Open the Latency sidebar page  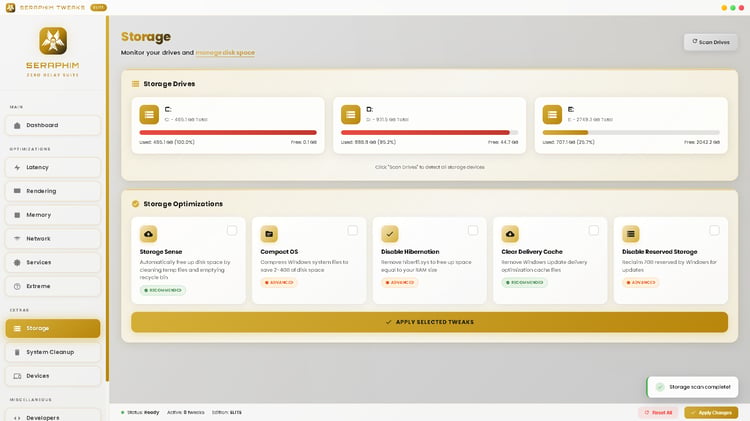click(53, 167)
